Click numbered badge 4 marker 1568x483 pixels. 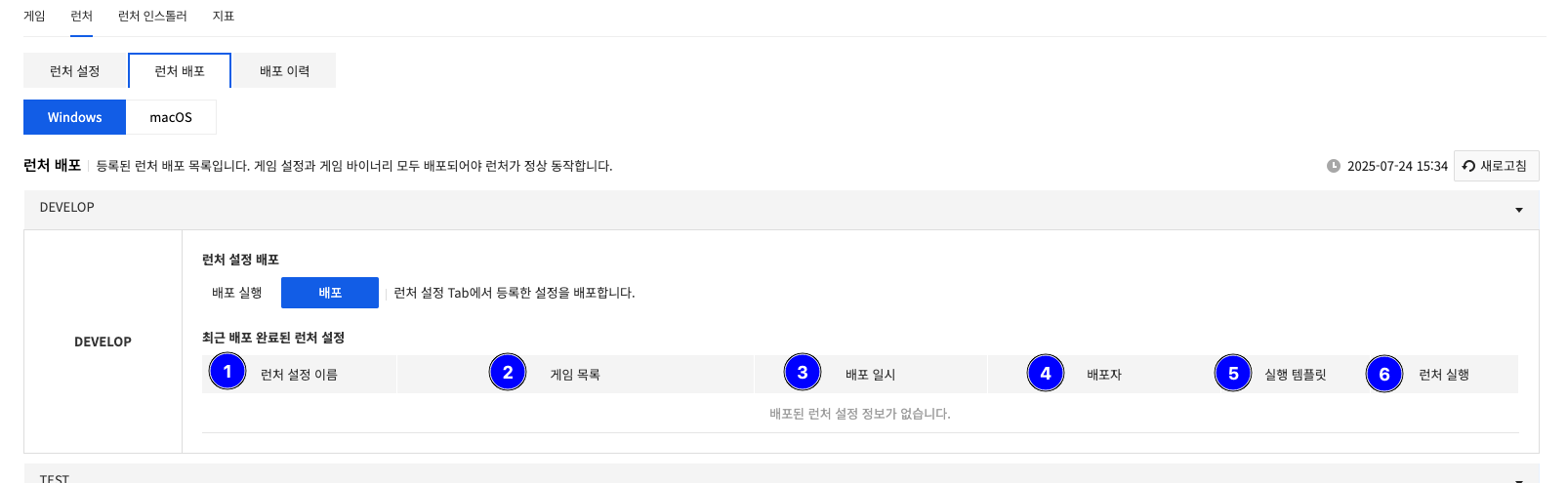click(1046, 373)
